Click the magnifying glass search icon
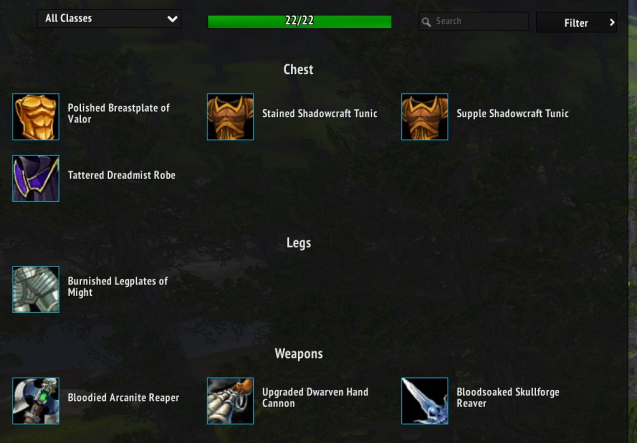 pyautogui.click(x=426, y=22)
